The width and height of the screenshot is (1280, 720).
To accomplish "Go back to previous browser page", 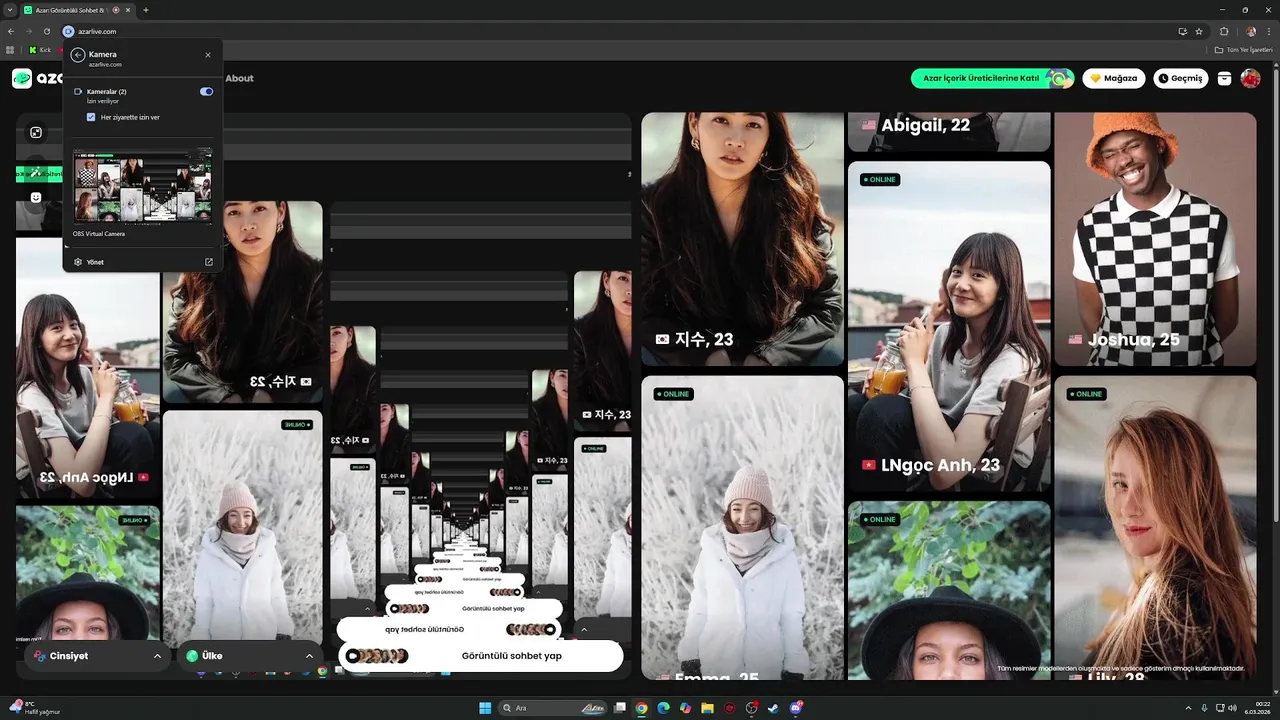I will click(x=10, y=31).
